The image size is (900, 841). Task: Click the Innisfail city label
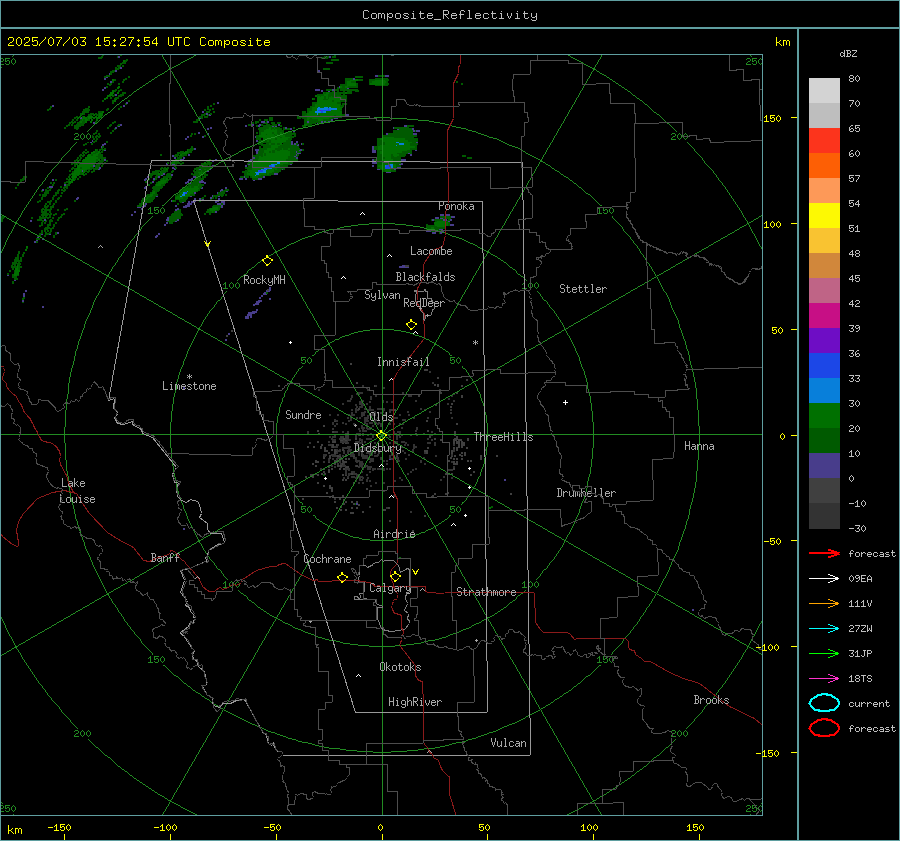(403, 362)
